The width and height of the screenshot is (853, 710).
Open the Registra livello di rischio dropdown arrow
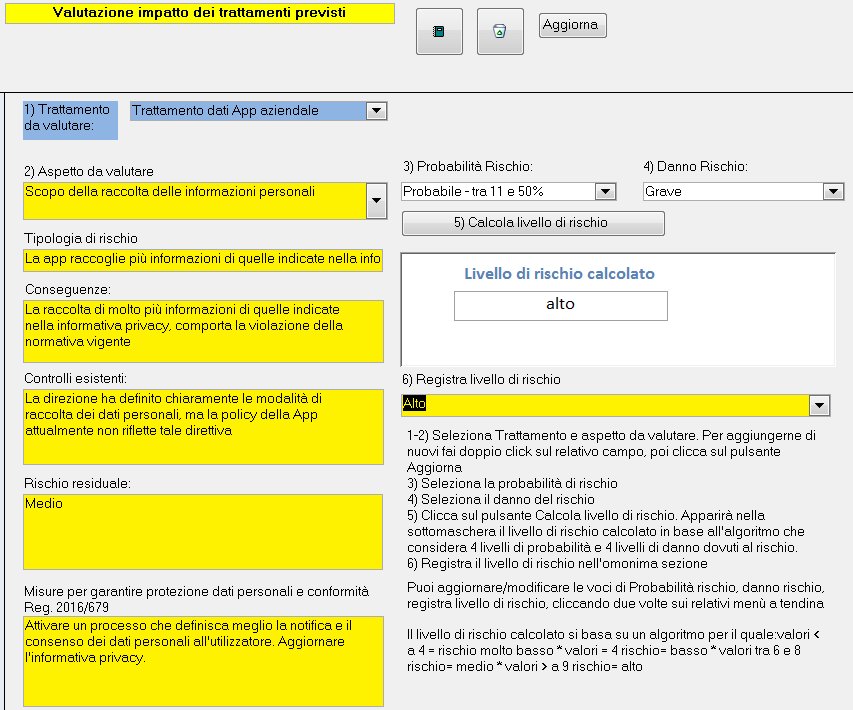820,405
